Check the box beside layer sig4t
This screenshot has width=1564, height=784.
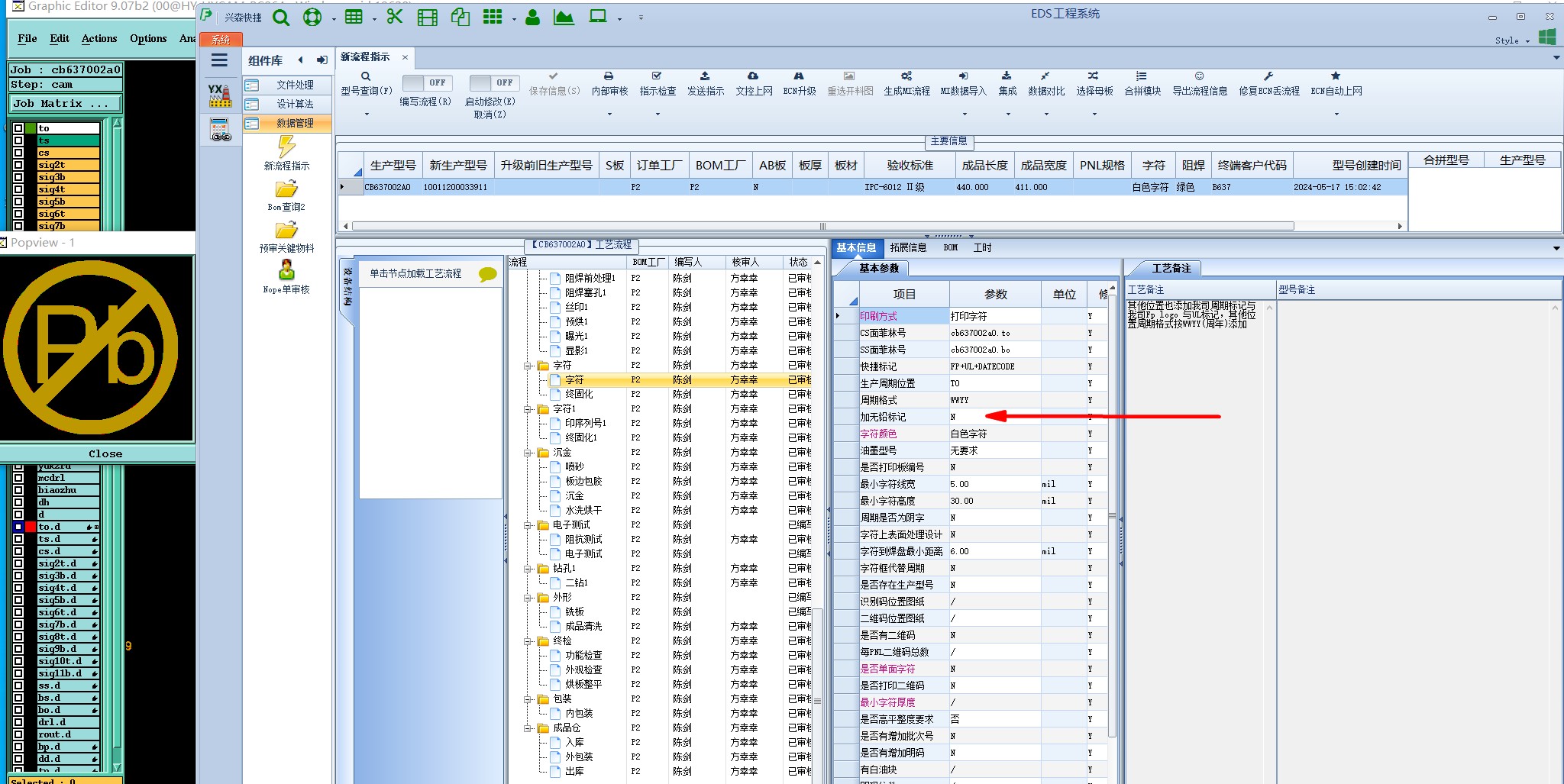[18, 189]
